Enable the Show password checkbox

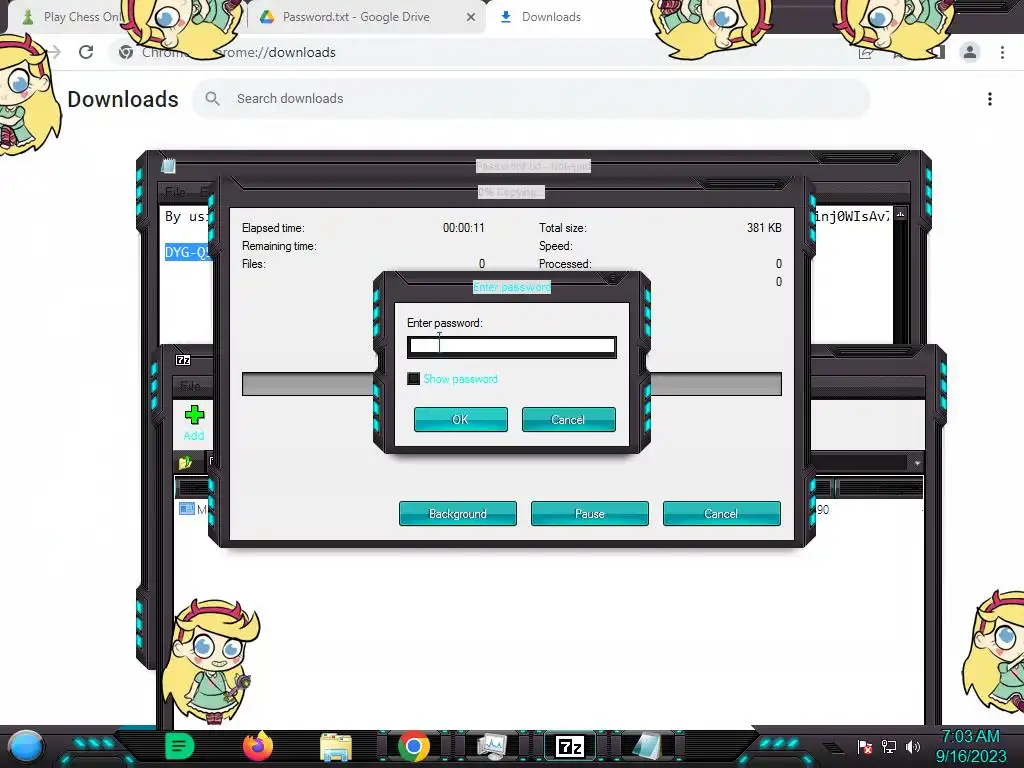413,379
